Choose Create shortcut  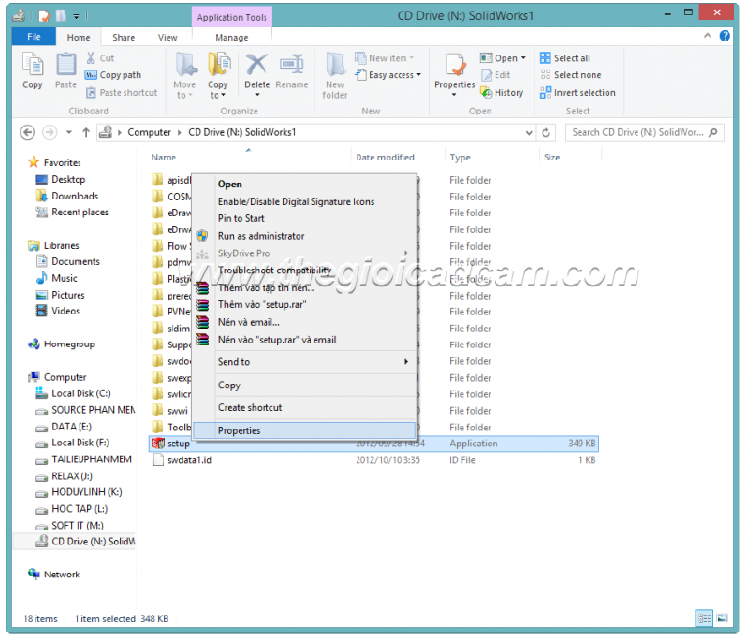[x=304, y=408]
